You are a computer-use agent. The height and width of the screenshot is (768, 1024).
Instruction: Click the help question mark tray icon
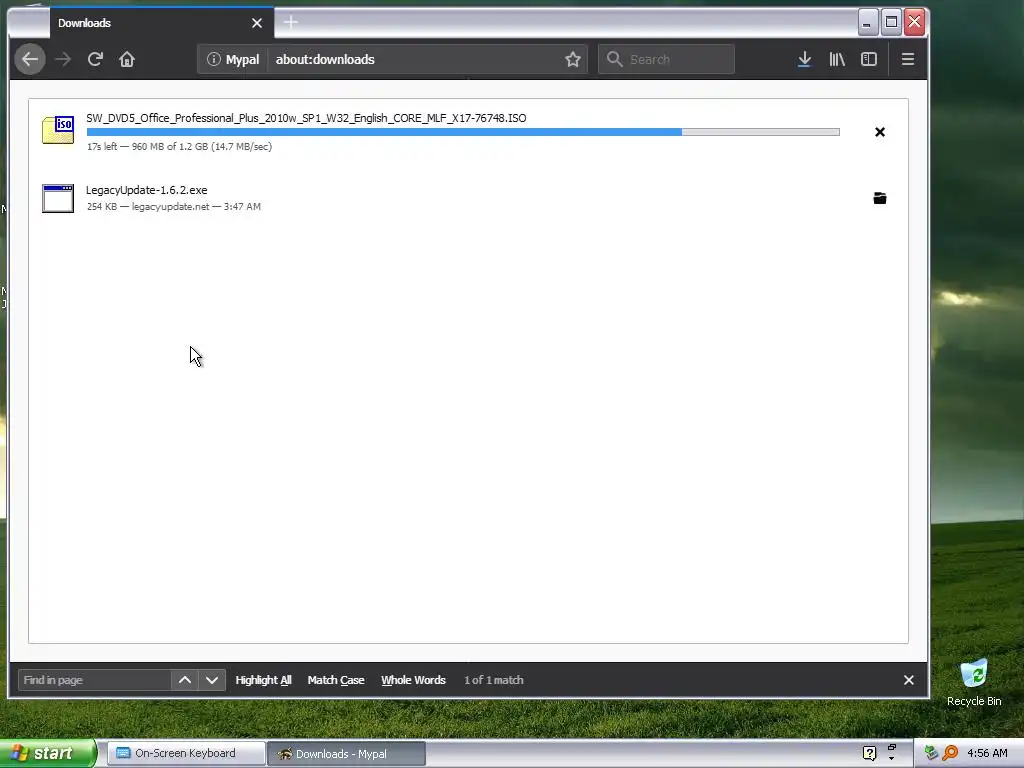869,754
